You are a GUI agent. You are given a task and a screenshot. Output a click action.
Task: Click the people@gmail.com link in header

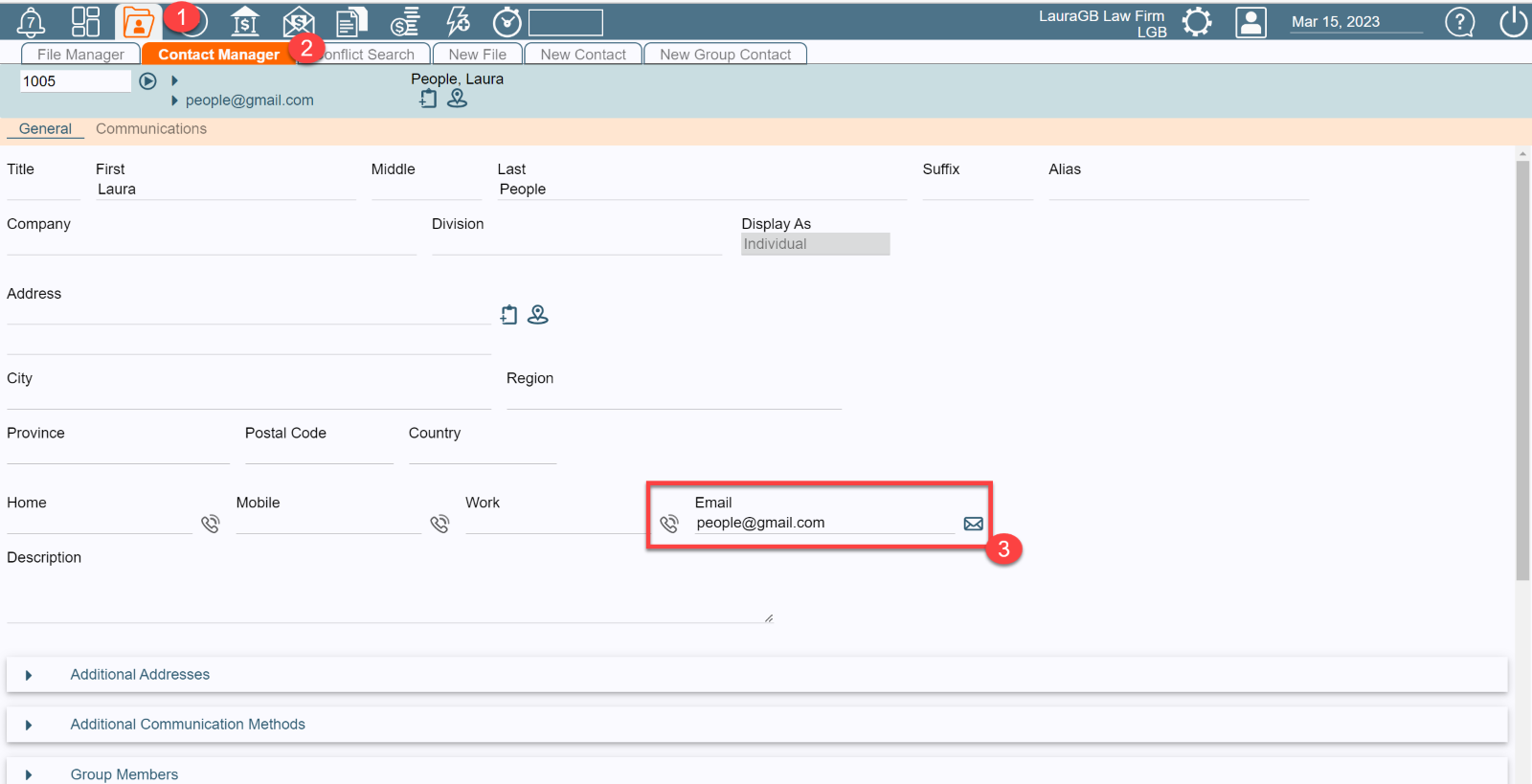[x=249, y=101]
